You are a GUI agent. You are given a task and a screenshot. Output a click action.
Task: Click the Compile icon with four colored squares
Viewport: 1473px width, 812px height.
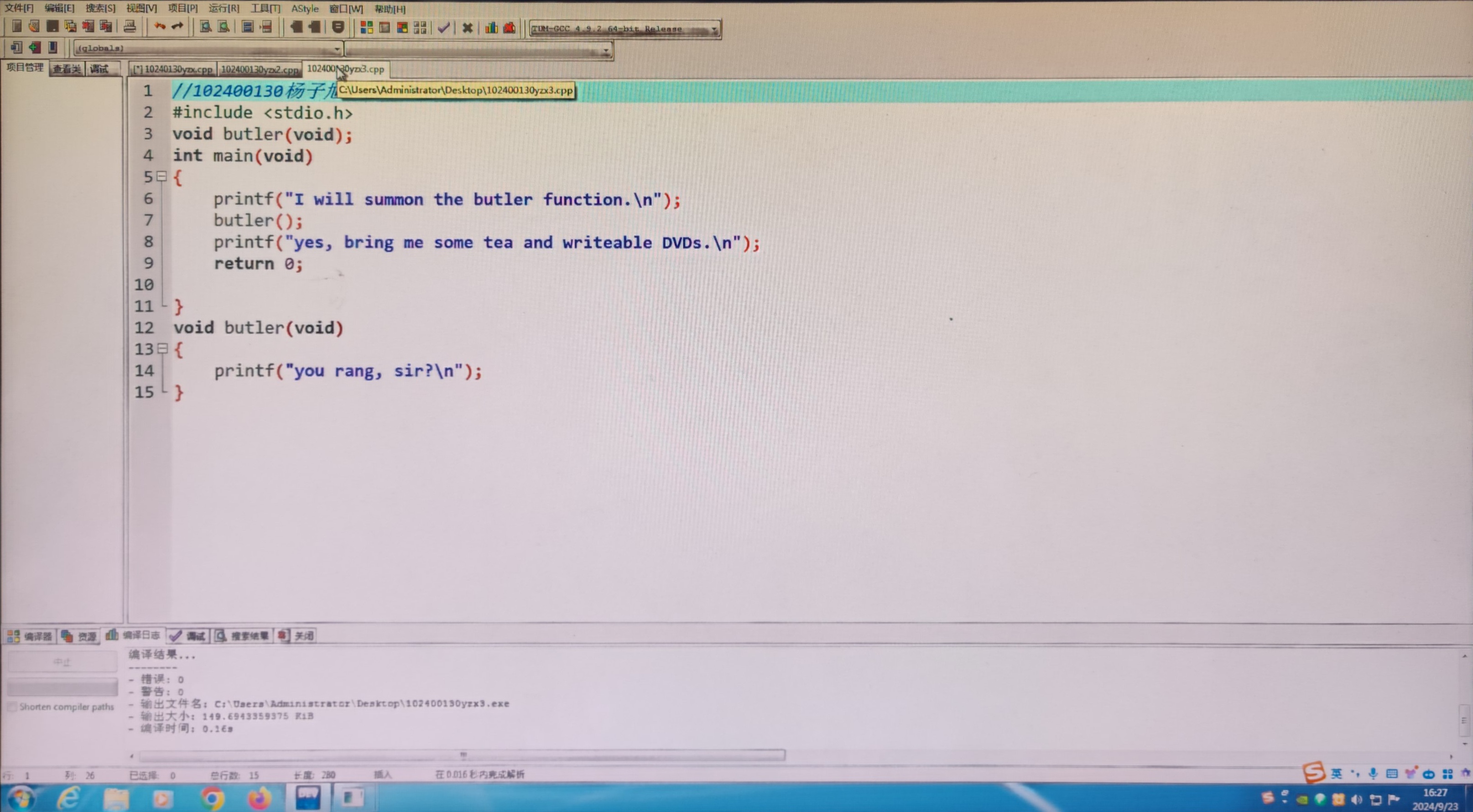[x=366, y=27]
